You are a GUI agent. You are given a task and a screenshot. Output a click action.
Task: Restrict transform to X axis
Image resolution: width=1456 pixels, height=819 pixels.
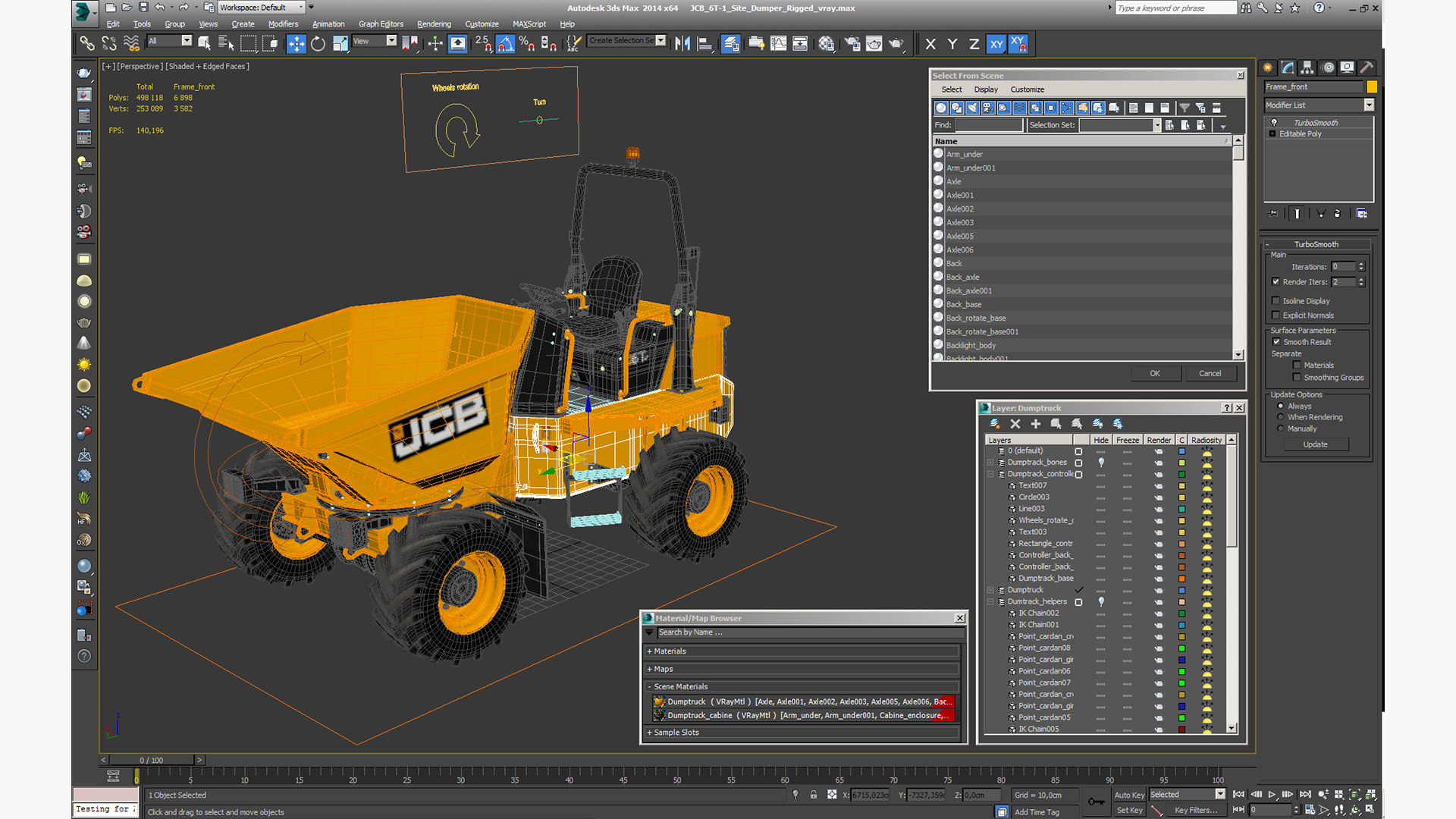[x=930, y=44]
